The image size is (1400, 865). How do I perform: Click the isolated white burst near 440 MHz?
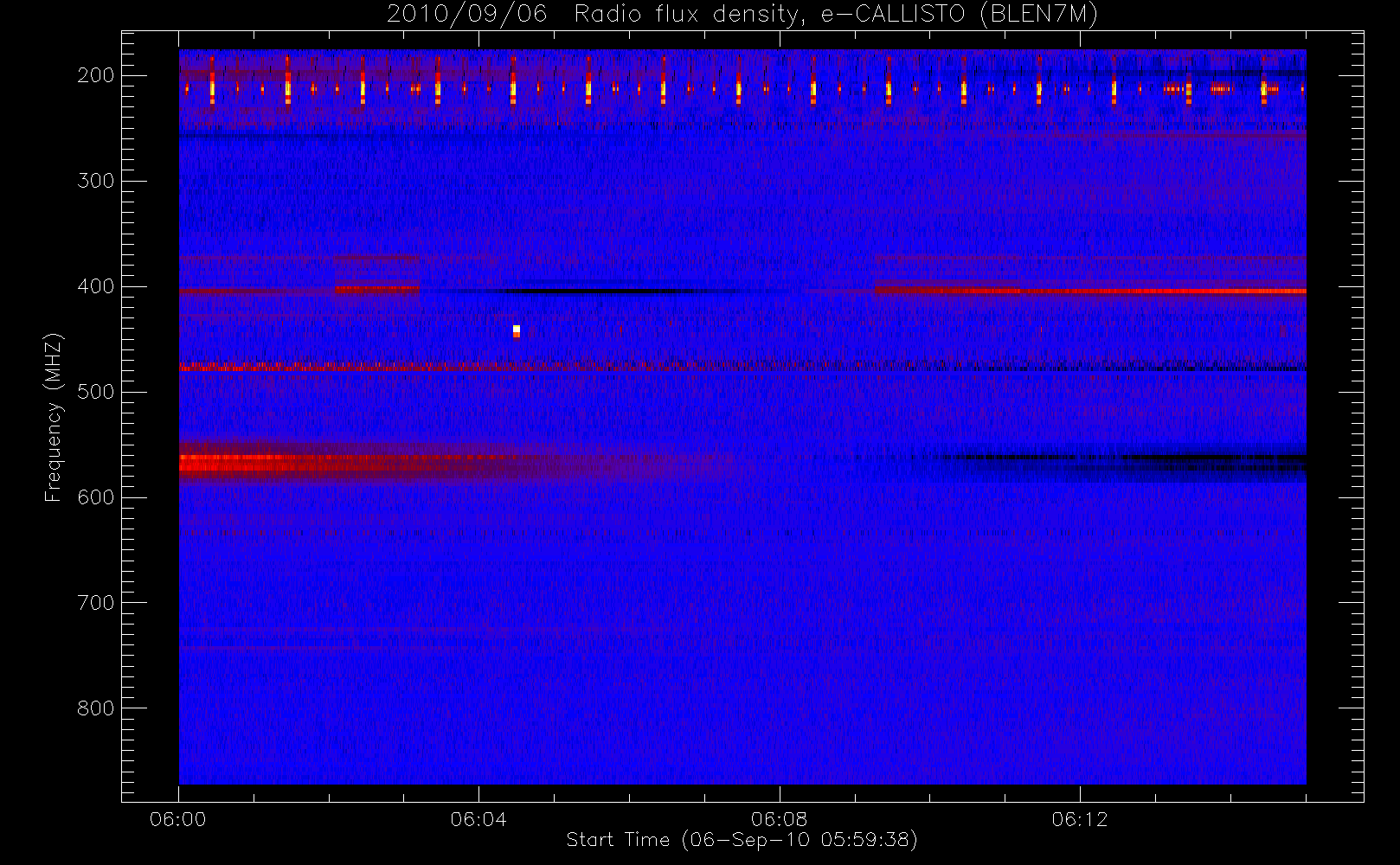point(517,331)
